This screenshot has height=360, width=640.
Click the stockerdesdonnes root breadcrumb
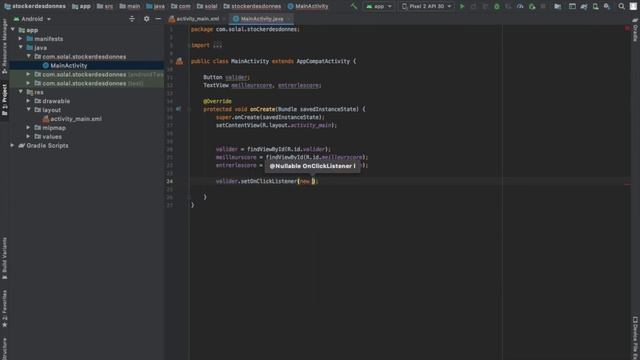[35, 6]
